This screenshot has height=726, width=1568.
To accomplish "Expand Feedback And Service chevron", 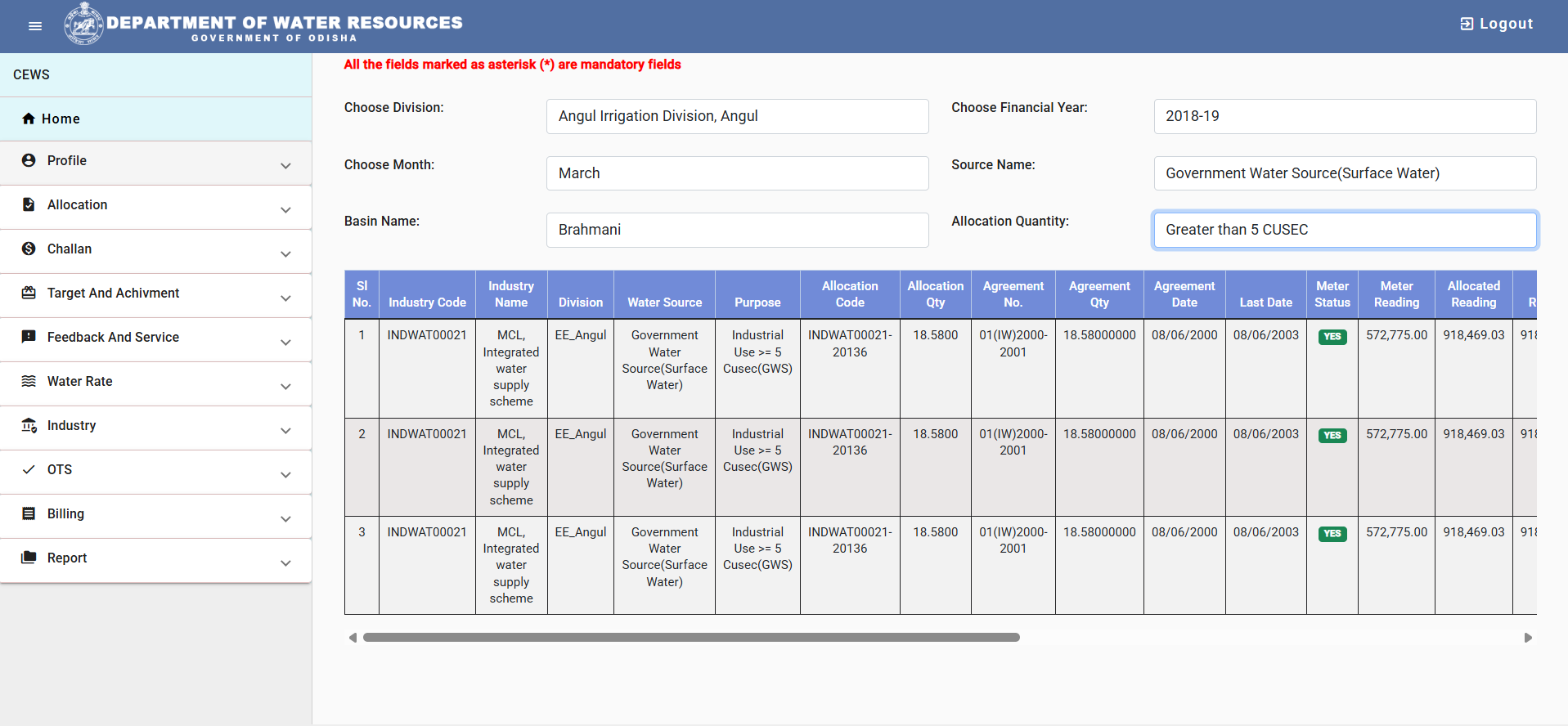I will [285, 343].
